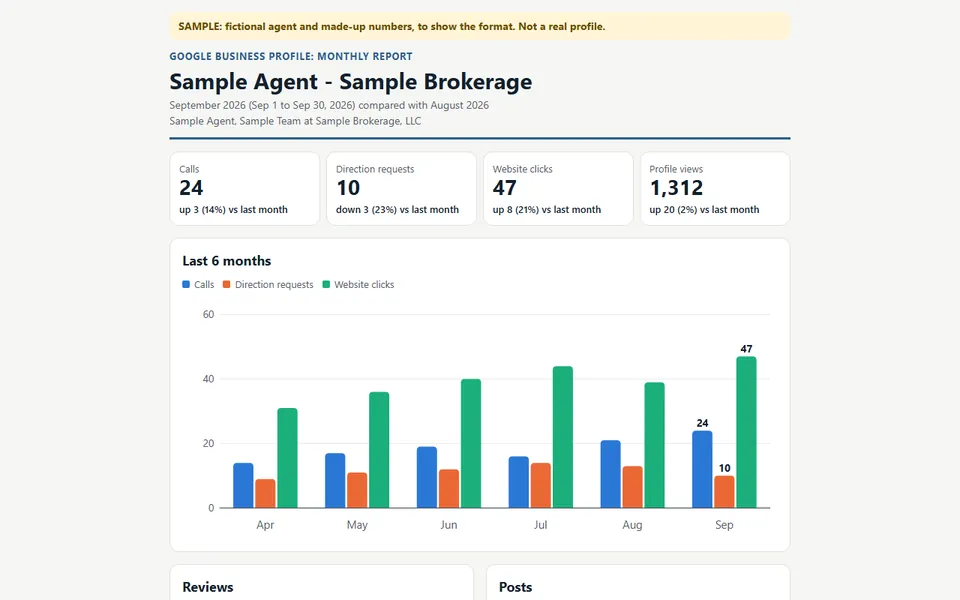Click the green Website clicks legend swatch
The image size is (960, 600).
coord(326,285)
